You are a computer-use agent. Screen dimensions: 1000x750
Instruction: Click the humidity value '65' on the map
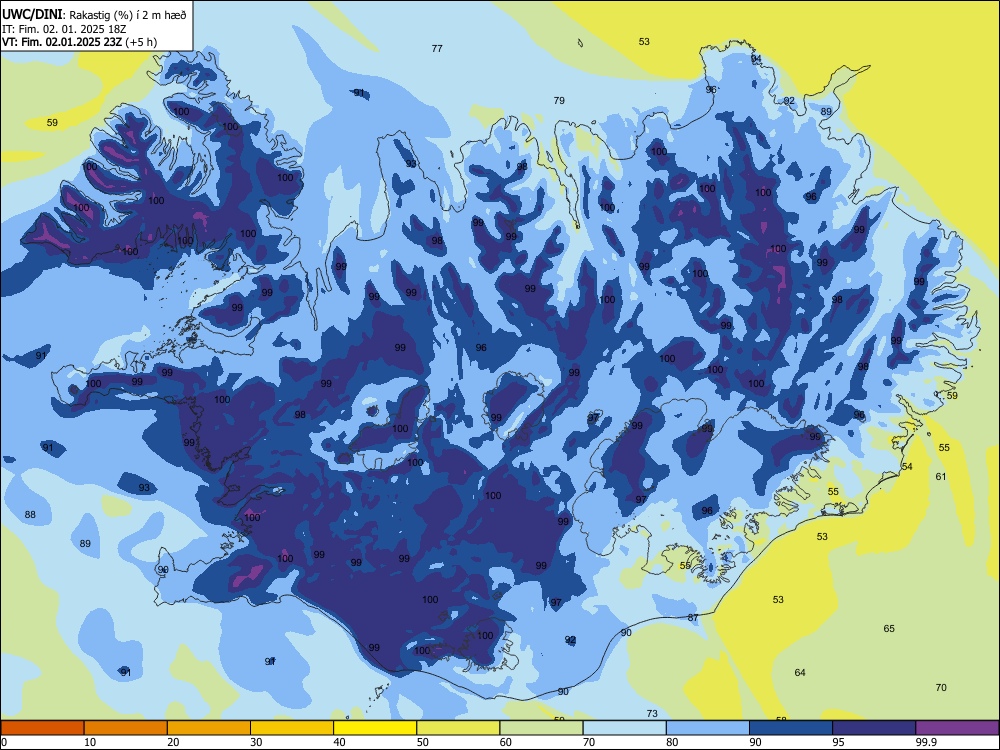pos(889,629)
